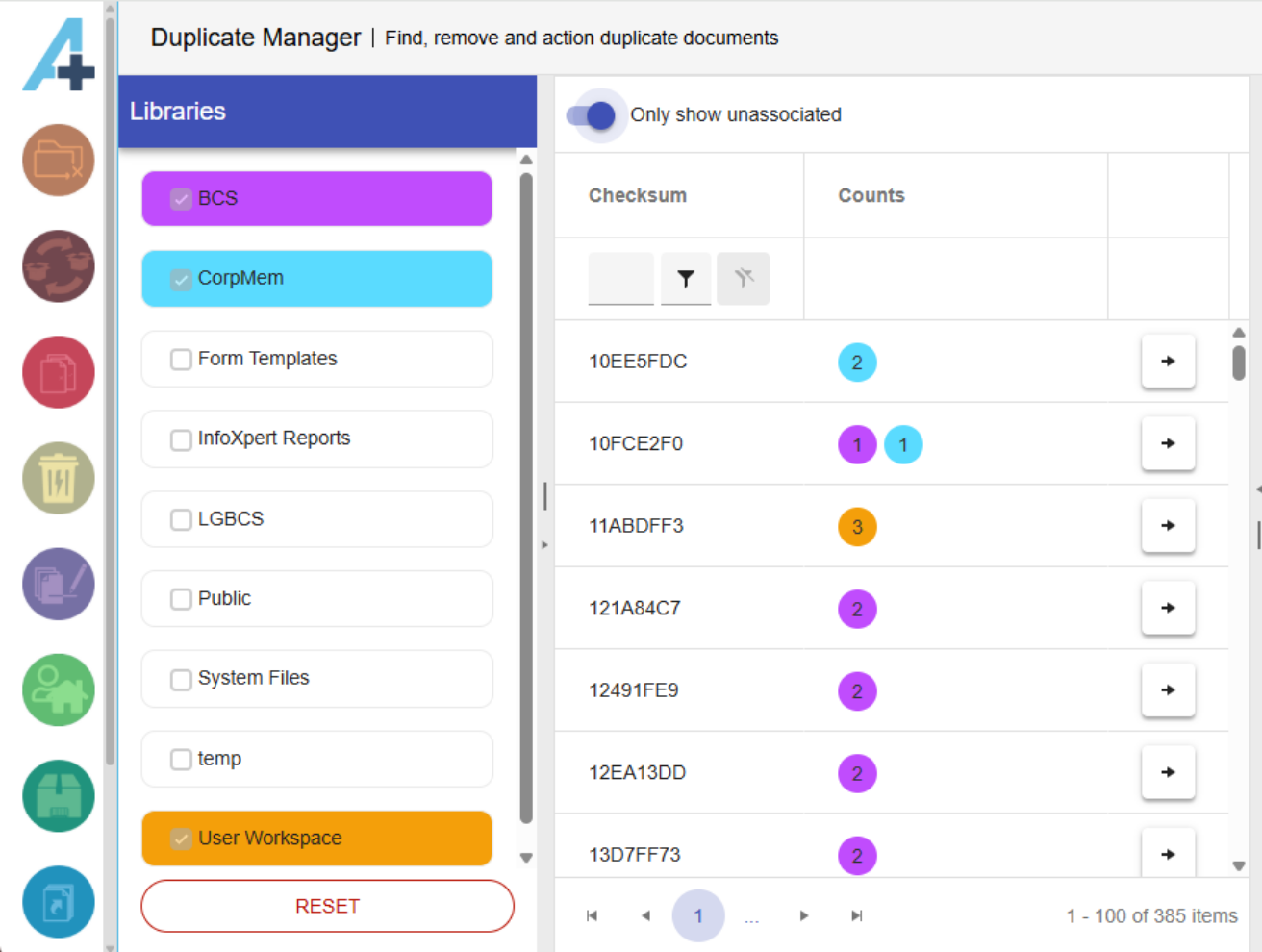This screenshot has height=952, width=1262.
Task: Click the checksum filter text field
Action: pos(620,279)
